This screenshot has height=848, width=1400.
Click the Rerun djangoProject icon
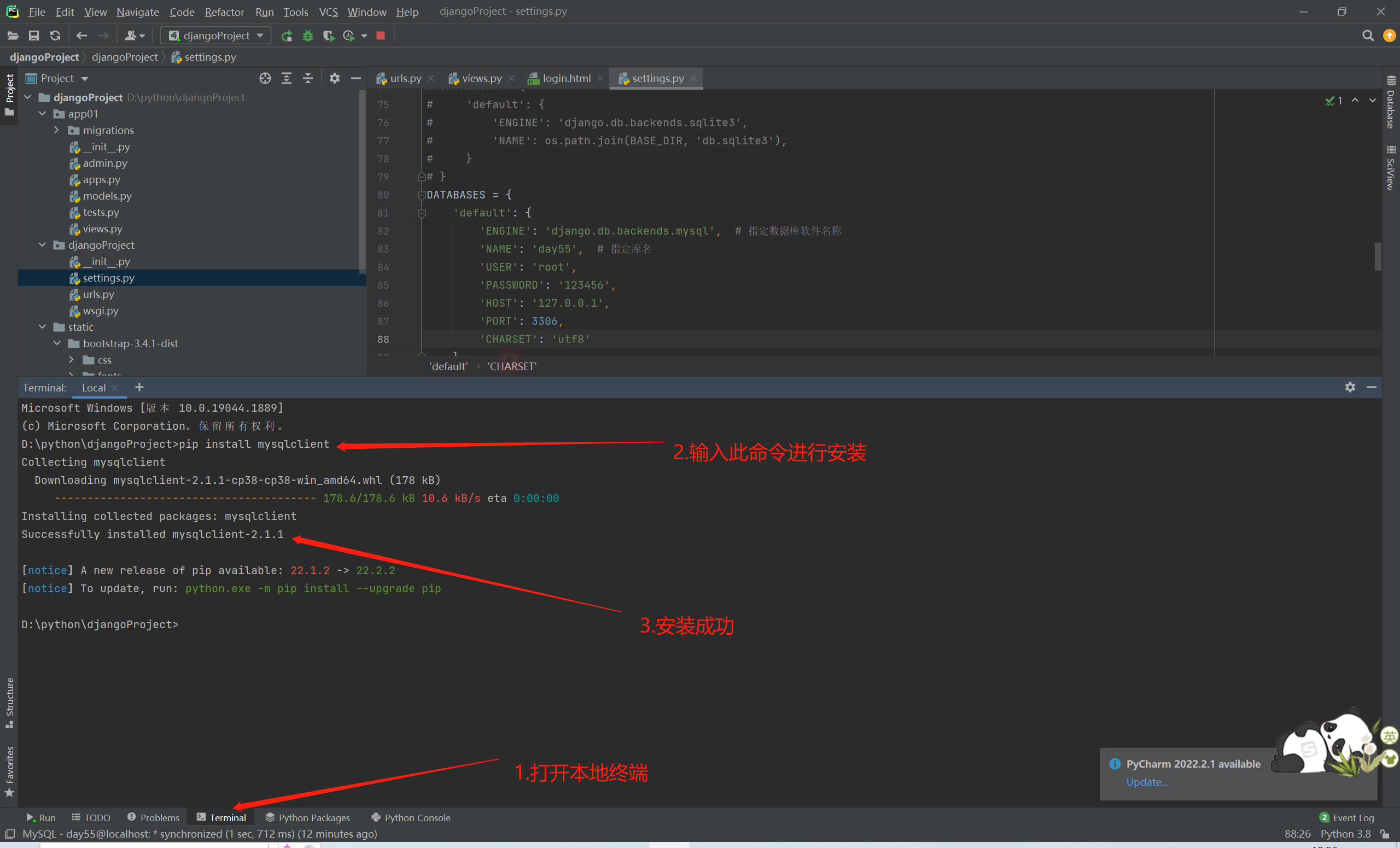(x=287, y=36)
